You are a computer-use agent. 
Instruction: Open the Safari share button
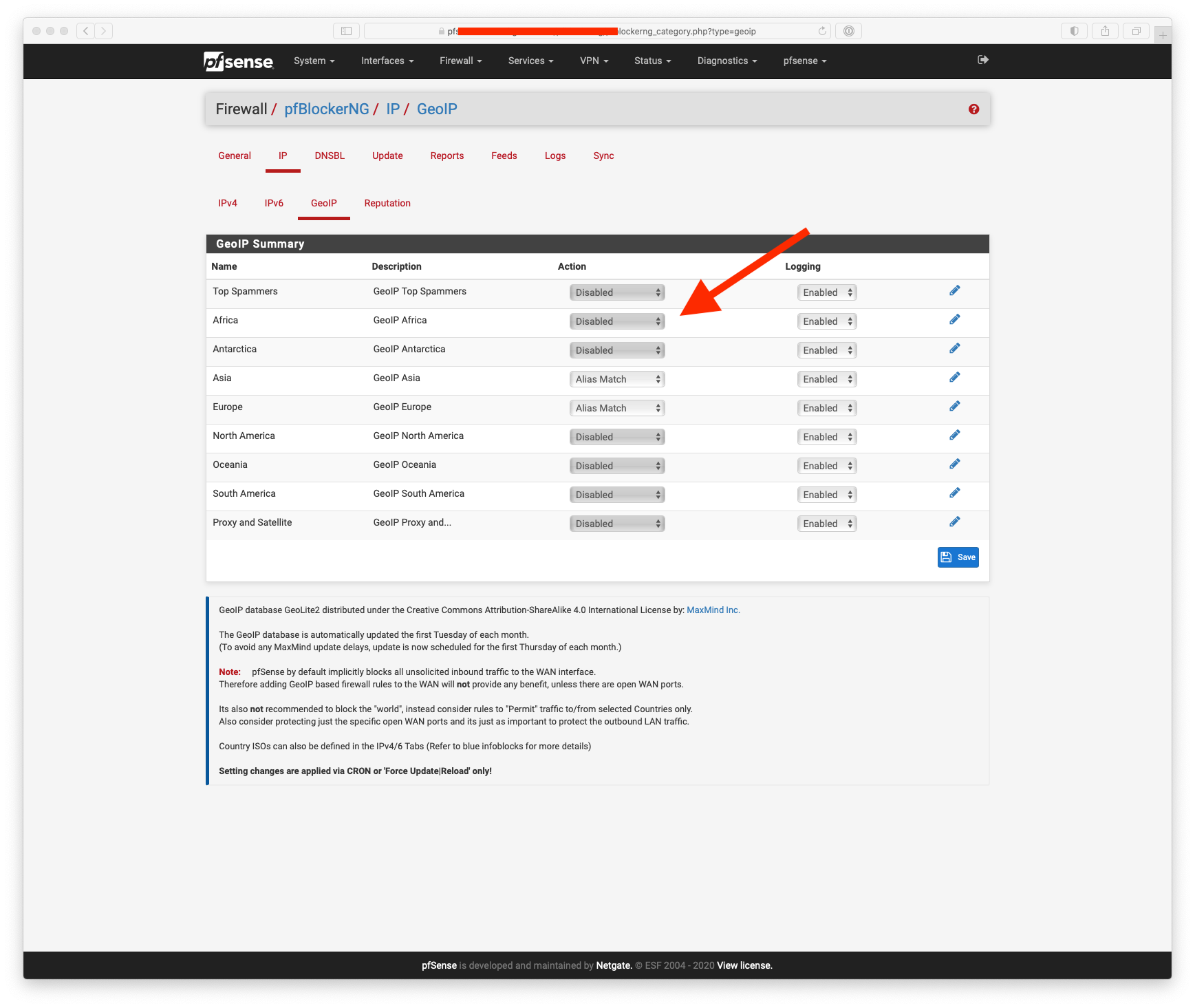(x=1105, y=31)
